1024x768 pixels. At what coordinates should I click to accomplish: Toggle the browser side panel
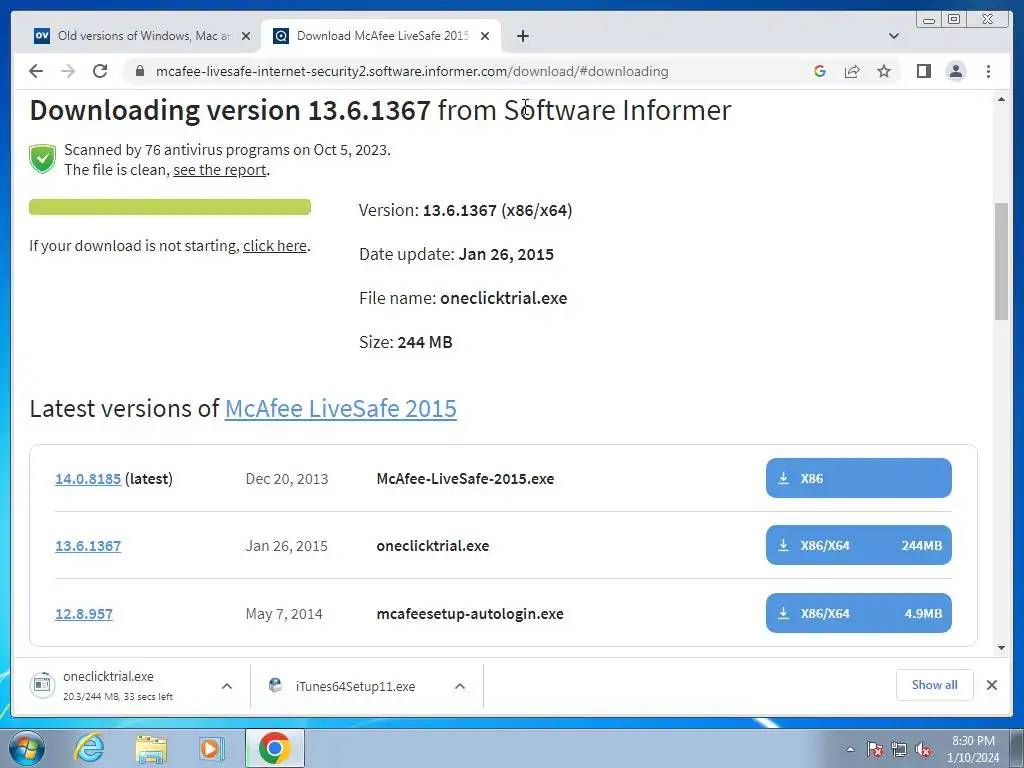[x=923, y=71]
